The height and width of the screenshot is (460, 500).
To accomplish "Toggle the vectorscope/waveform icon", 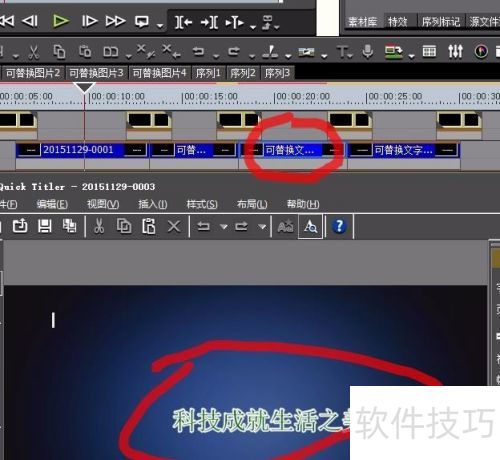I will pyautogui.click(x=481, y=51).
